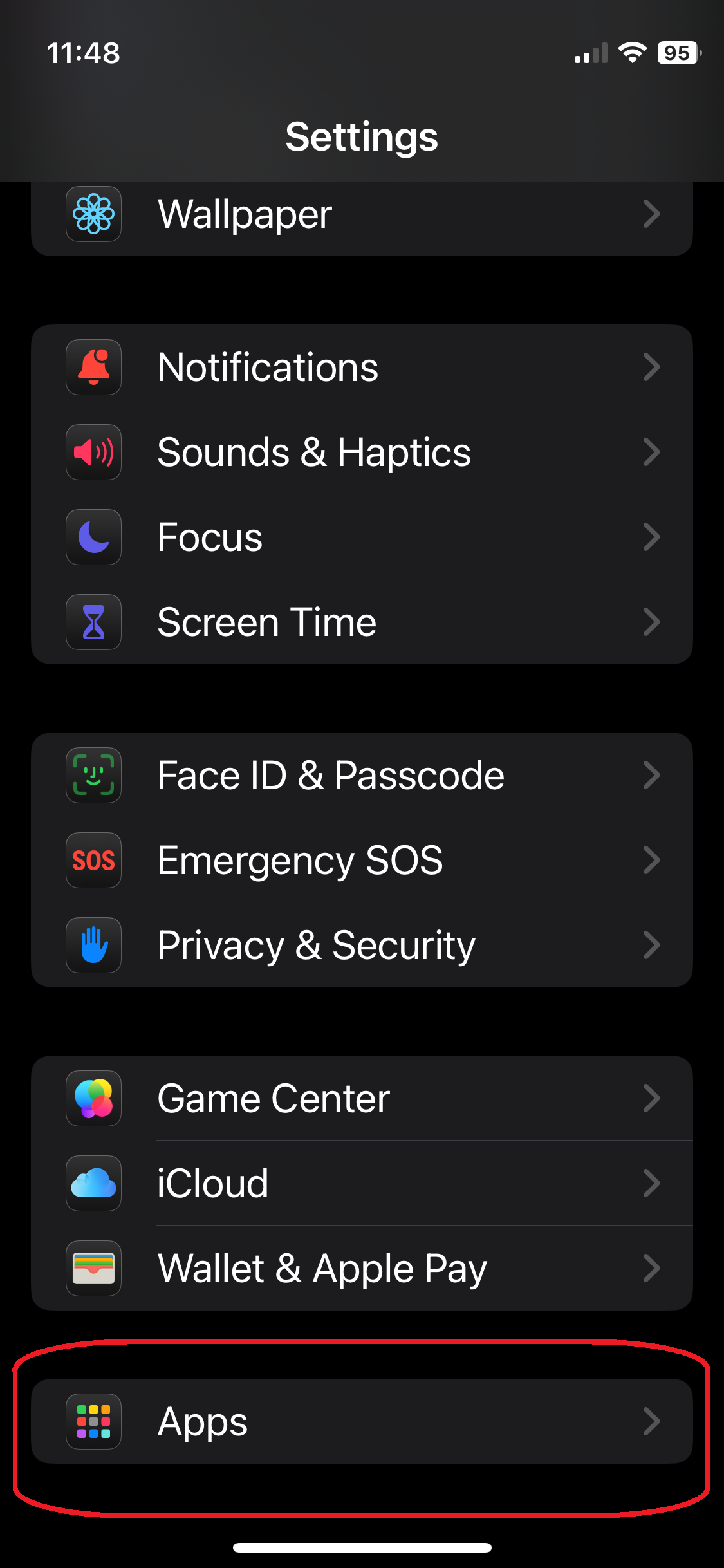Open the Apps settings label
Viewport: 724px width, 1568px height.
[x=203, y=1421]
